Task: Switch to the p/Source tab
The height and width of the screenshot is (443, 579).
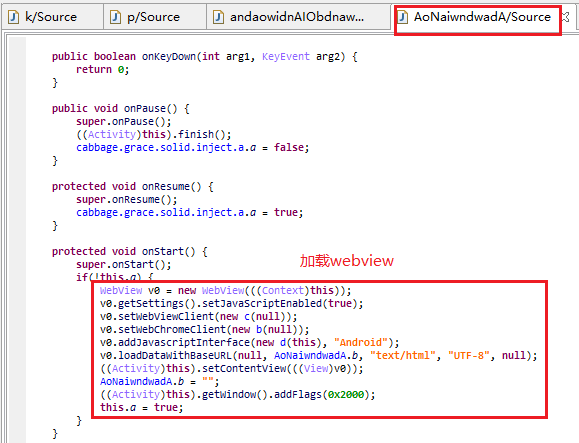Action: point(155,17)
